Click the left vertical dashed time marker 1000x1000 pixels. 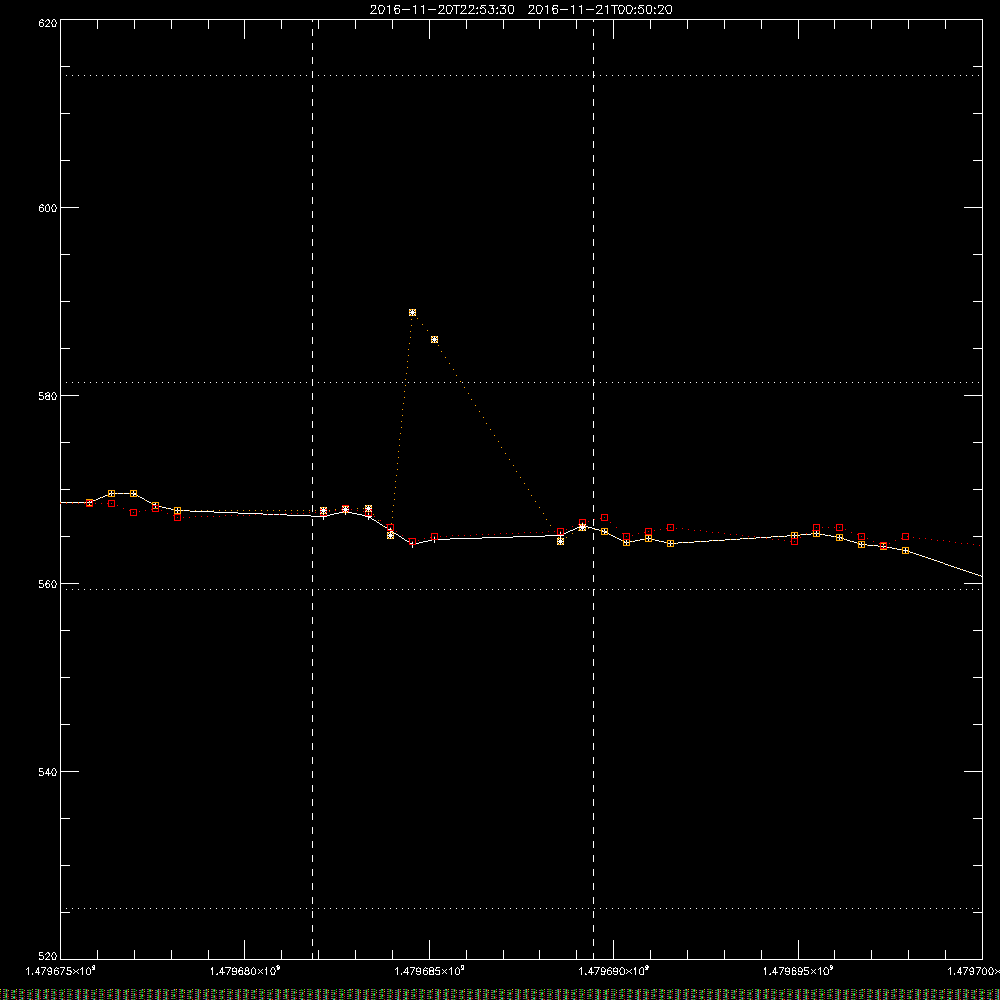(312, 488)
